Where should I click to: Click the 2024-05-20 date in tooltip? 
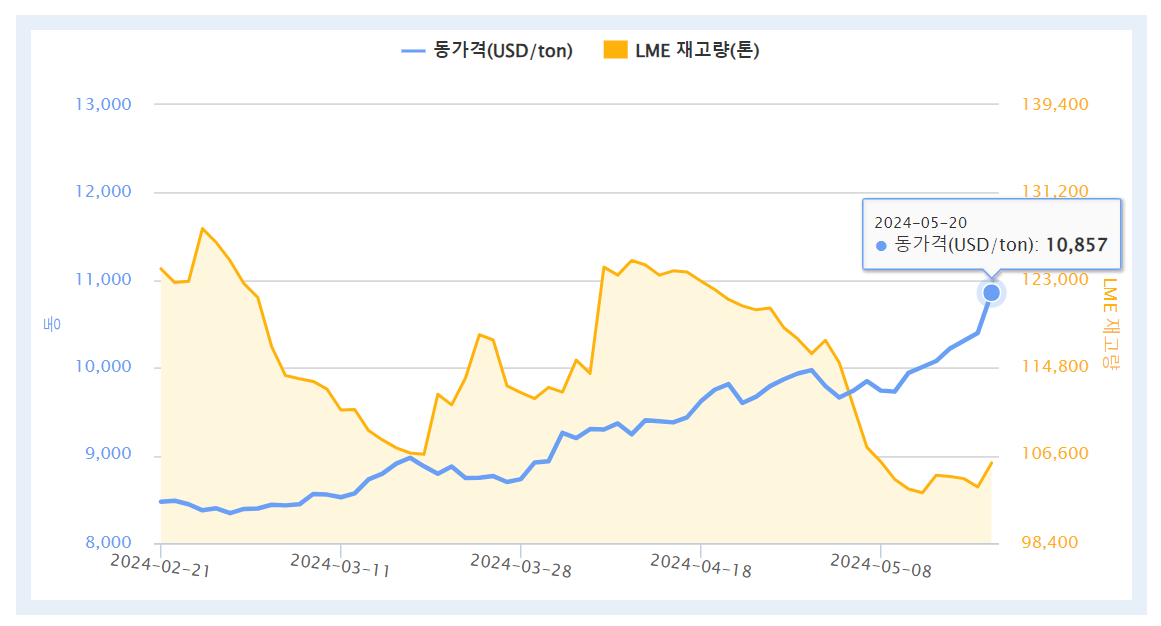(920, 222)
